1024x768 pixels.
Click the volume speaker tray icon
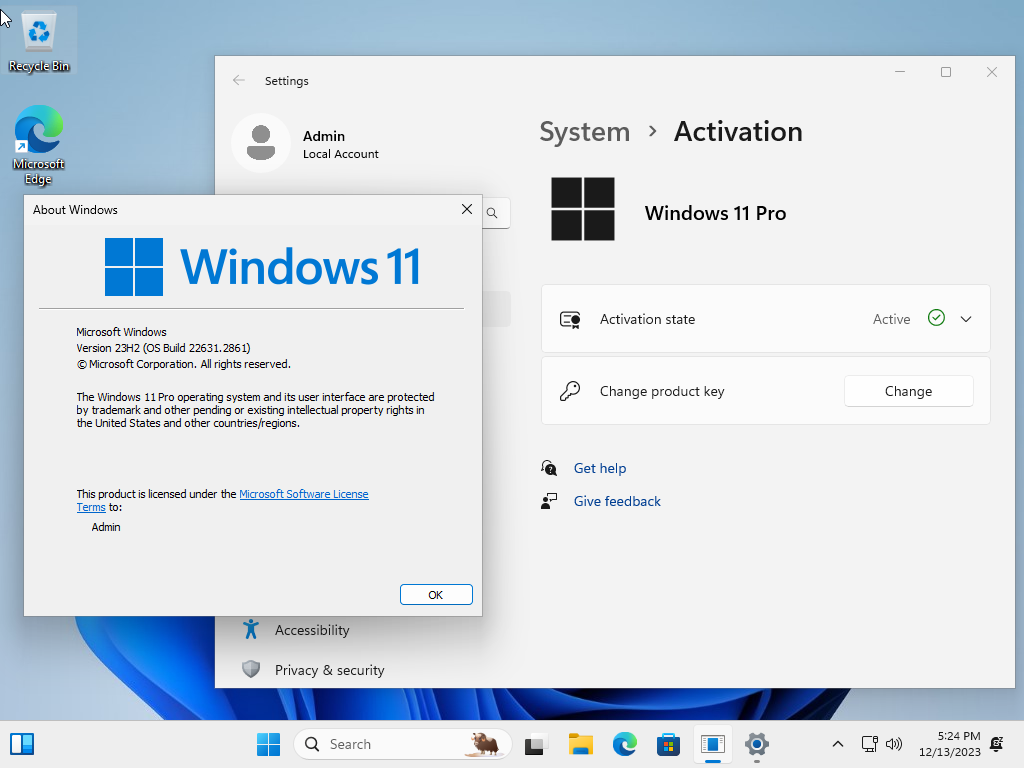point(893,744)
